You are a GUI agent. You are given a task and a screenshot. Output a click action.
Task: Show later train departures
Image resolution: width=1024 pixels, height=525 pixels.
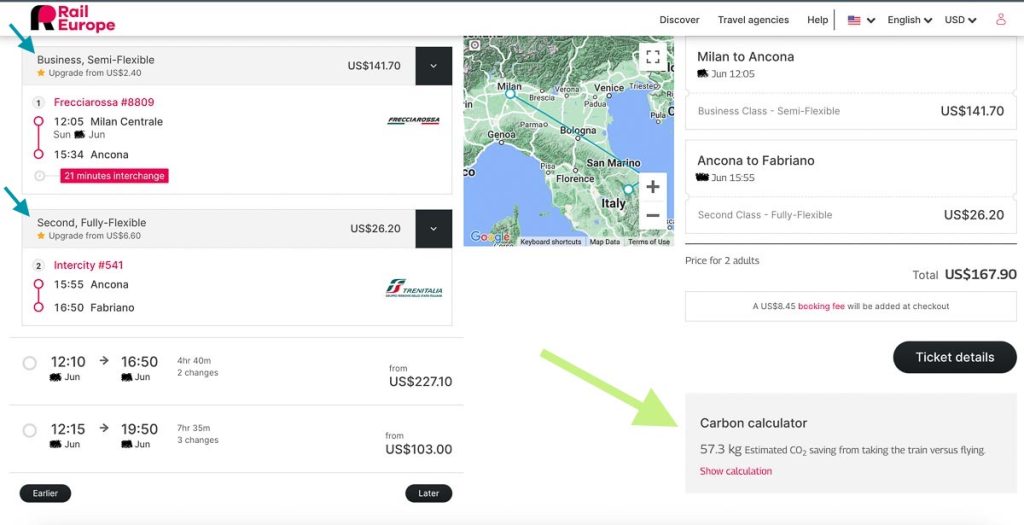pos(428,494)
